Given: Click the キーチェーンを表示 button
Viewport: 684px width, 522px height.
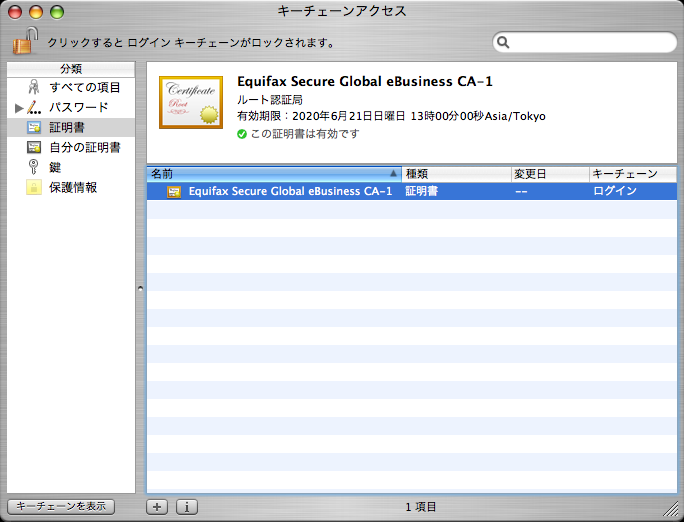Looking at the screenshot, I should 61,506.
